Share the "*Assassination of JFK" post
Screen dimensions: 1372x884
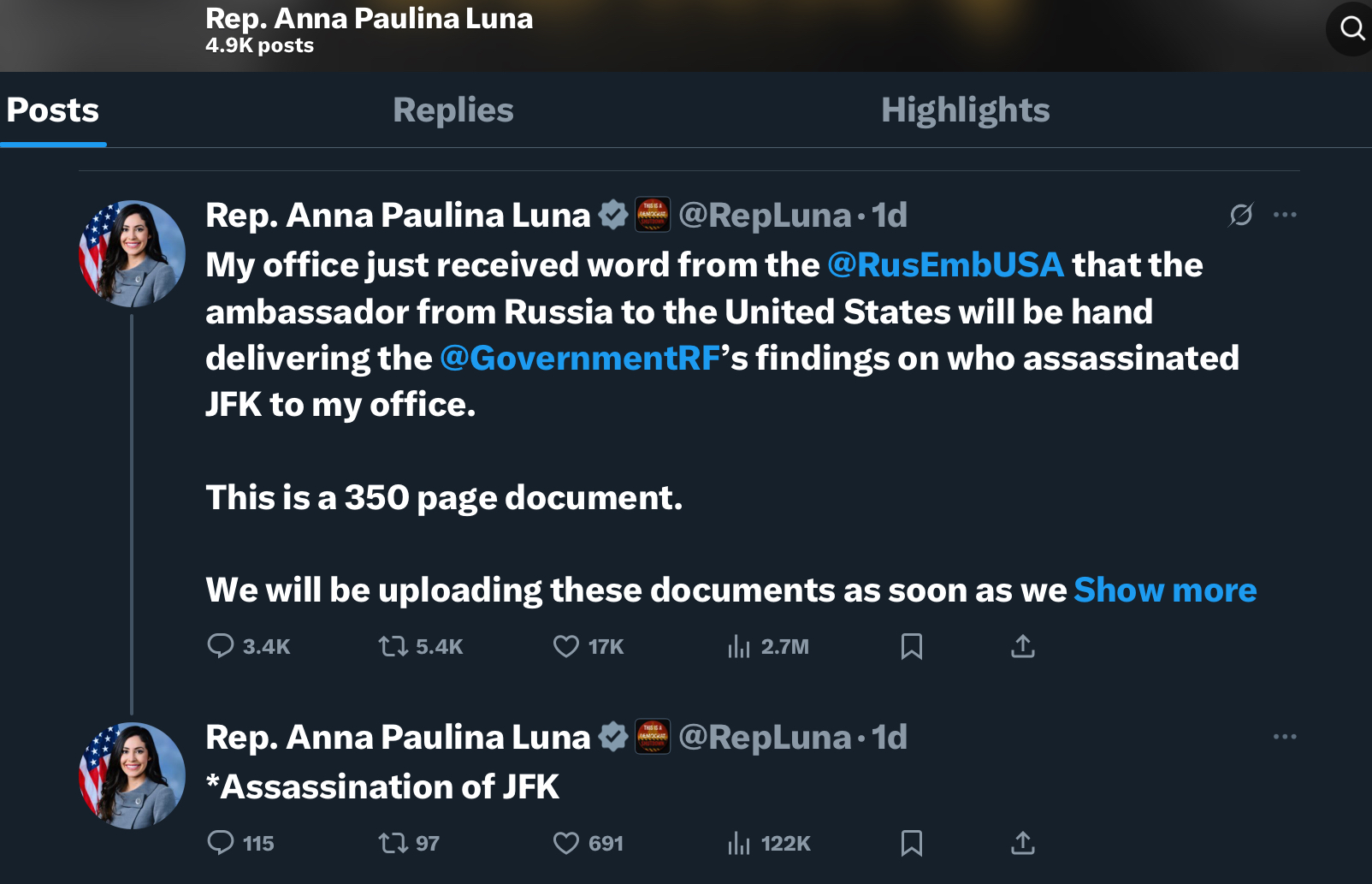(1022, 843)
